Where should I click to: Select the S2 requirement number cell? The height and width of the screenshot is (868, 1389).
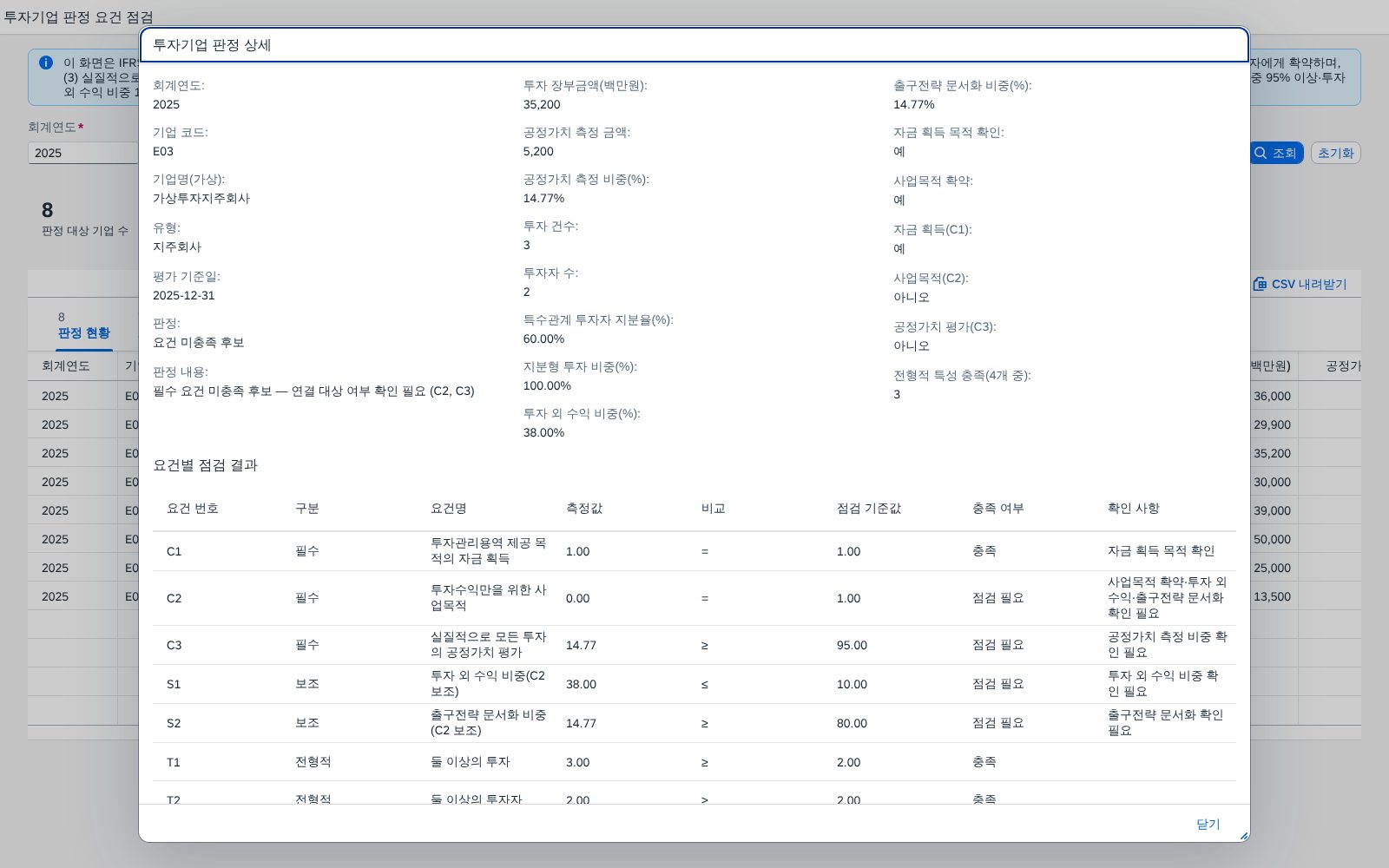(174, 723)
